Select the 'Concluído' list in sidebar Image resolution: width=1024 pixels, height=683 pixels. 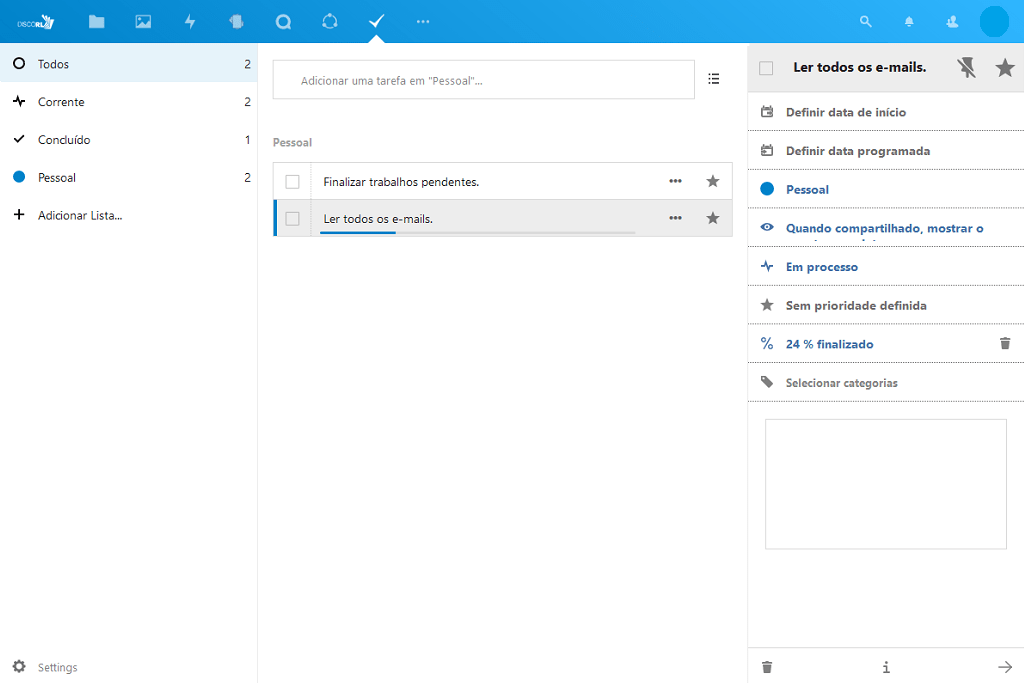tap(64, 140)
